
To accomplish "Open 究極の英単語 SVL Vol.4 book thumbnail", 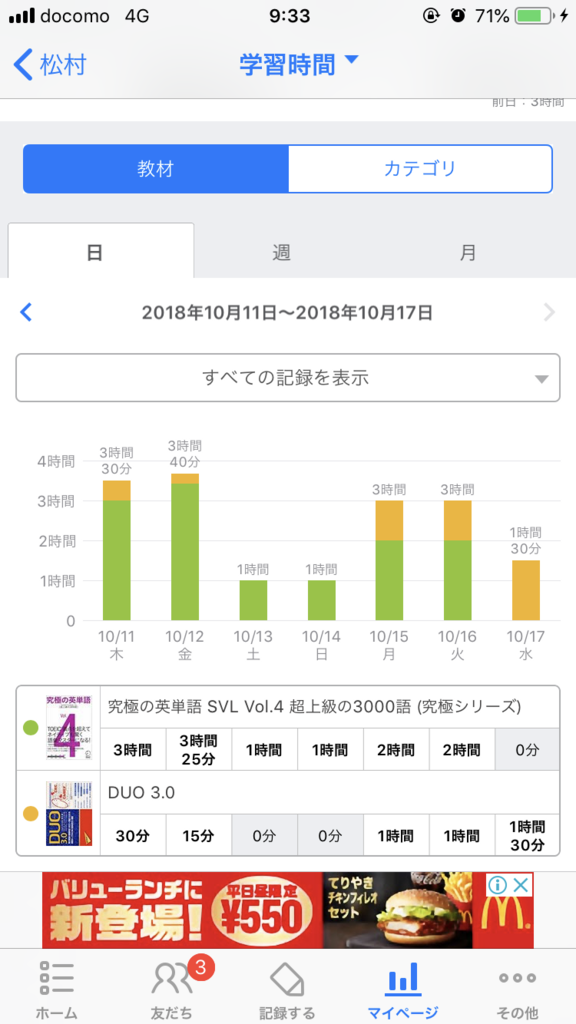I will pos(69,727).
